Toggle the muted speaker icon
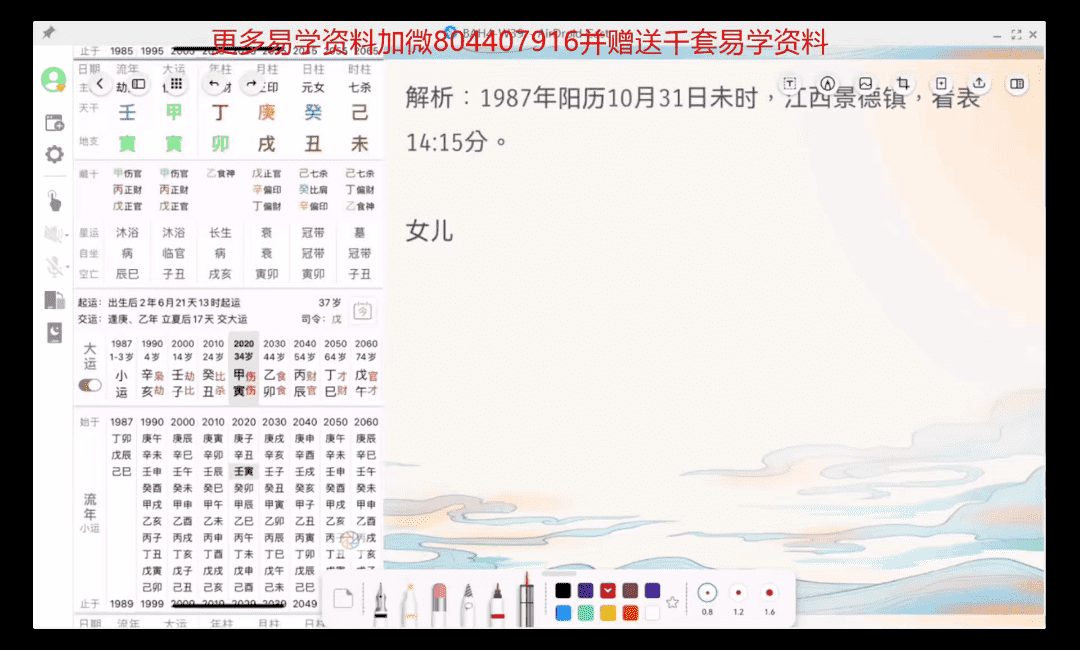The image size is (1080, 650). pos(54,233)
